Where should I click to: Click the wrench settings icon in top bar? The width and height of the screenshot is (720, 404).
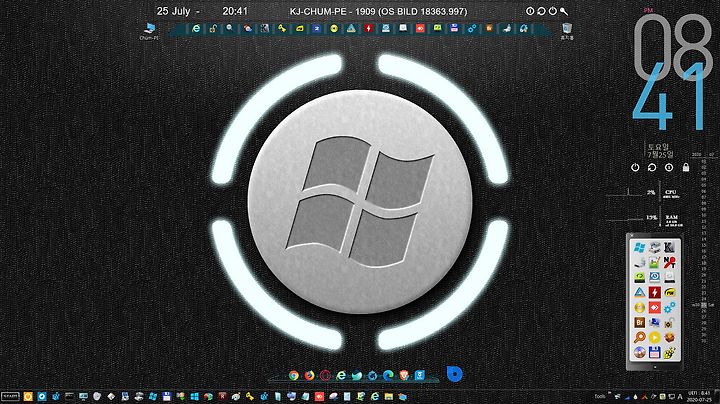564,11
